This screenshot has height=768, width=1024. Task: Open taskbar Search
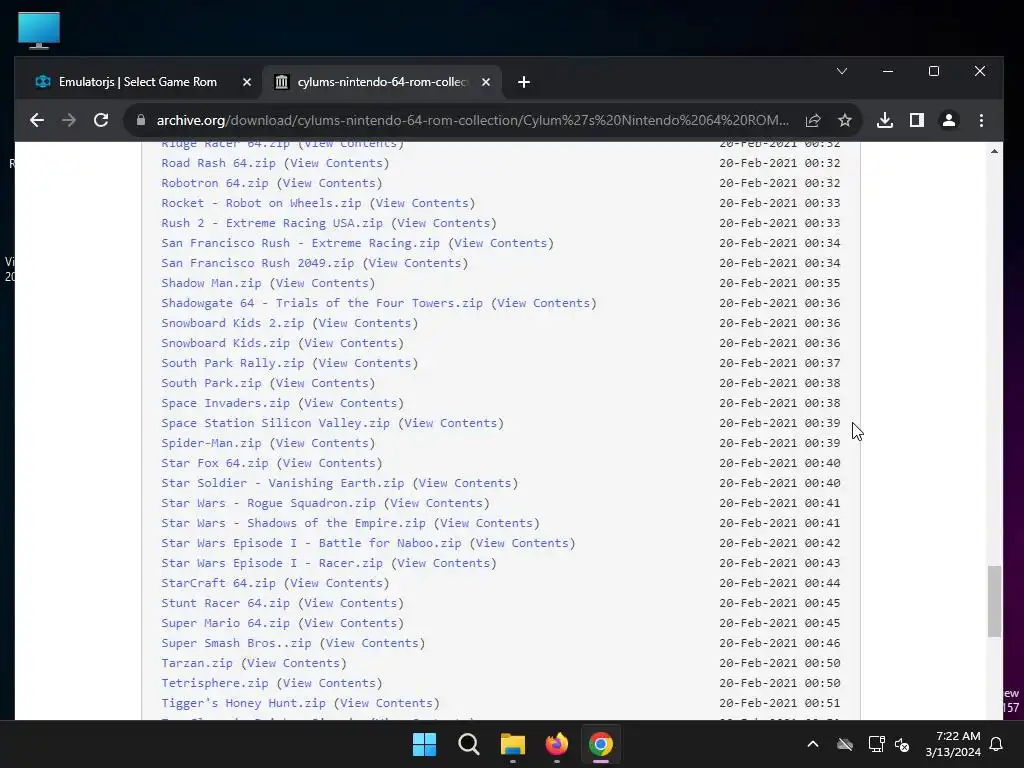[469, 744]
